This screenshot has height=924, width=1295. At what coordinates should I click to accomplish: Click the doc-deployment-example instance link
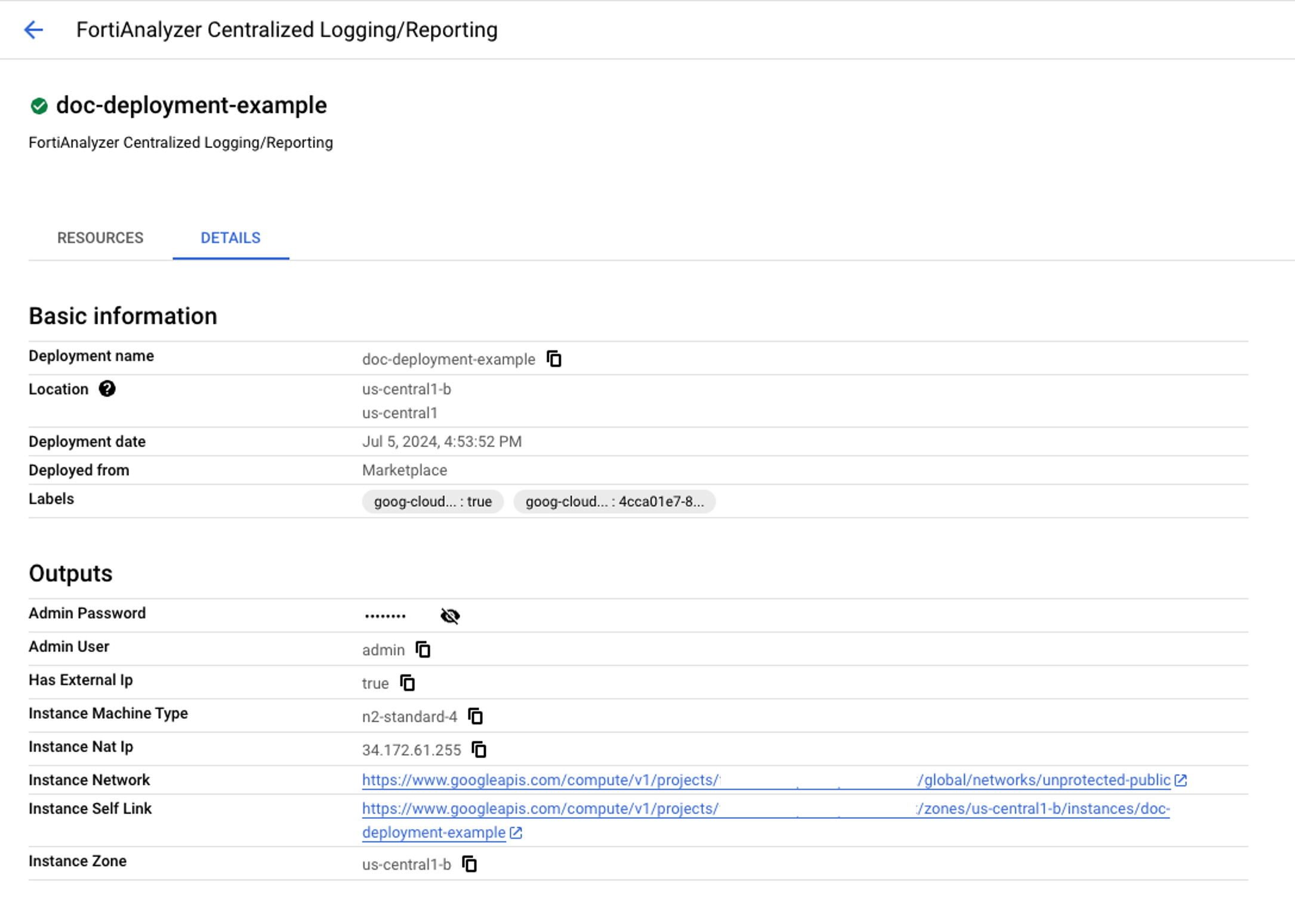[x=433, y=832]
